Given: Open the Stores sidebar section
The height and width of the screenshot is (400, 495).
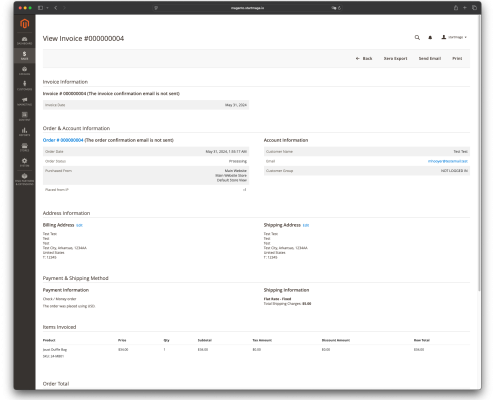Looking at the screenshot, I should (24, 147).
